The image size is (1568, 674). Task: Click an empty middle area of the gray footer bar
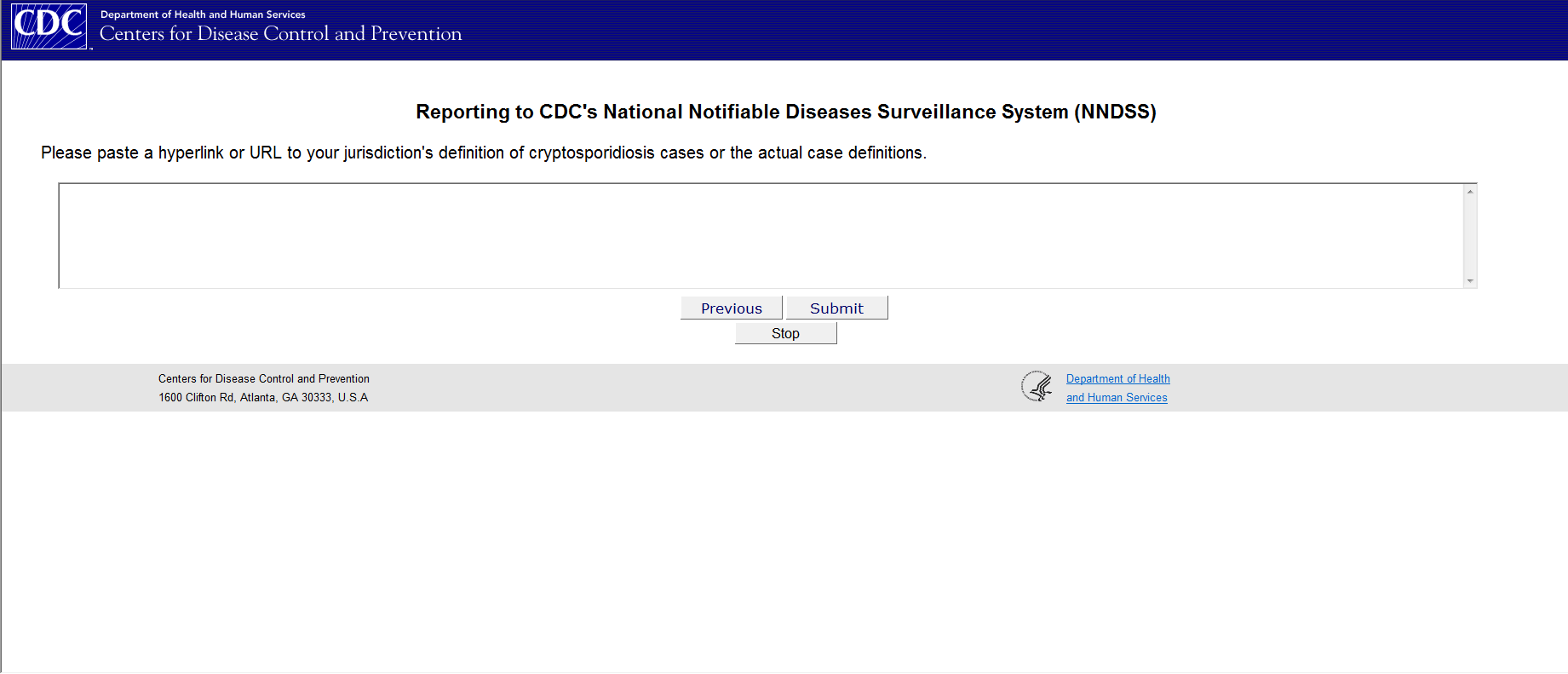click(681, 389)
